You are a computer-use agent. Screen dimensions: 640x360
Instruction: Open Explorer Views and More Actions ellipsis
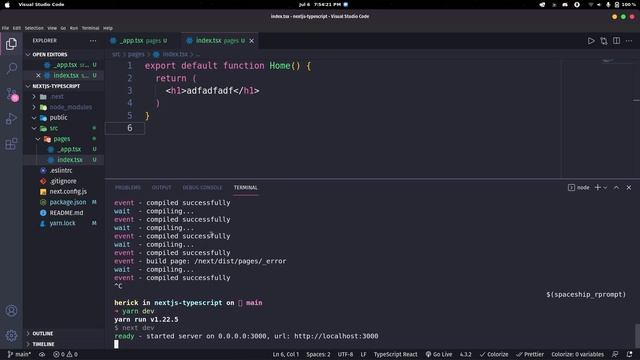click(x=93, y=41)
